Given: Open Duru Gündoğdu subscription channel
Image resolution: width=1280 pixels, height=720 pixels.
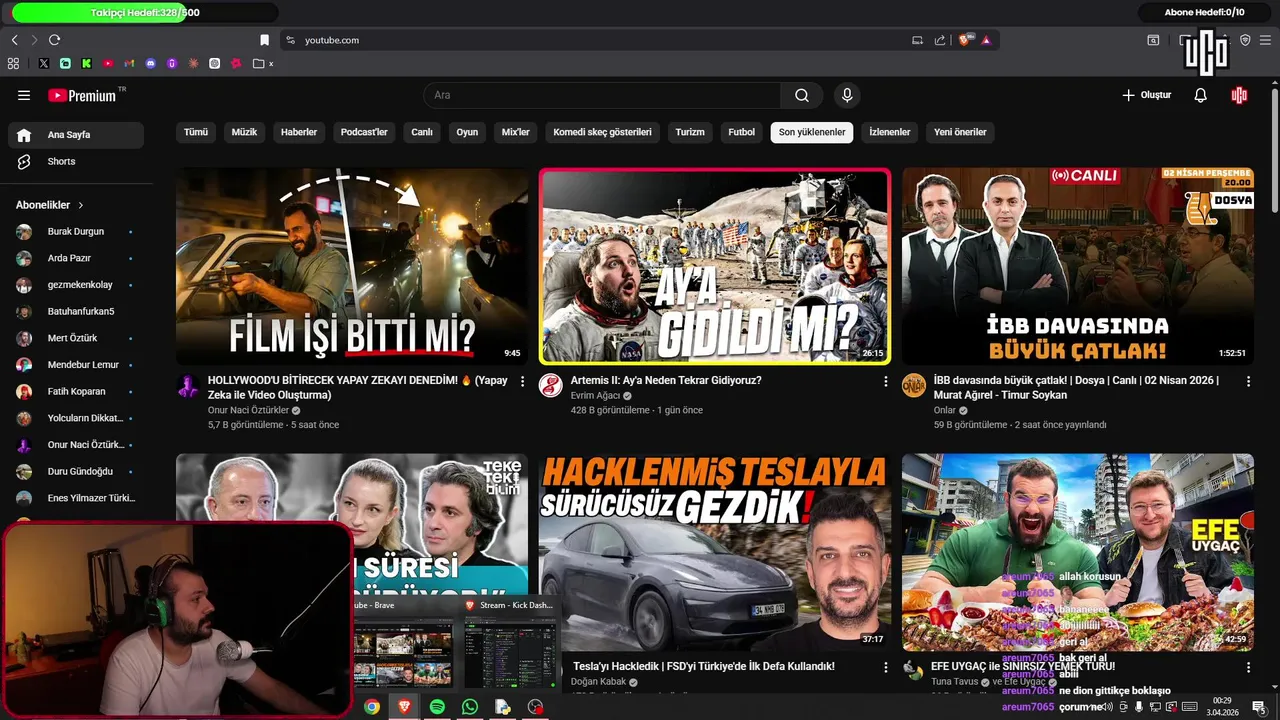Looking at the screenshot, I should (76, 471).
